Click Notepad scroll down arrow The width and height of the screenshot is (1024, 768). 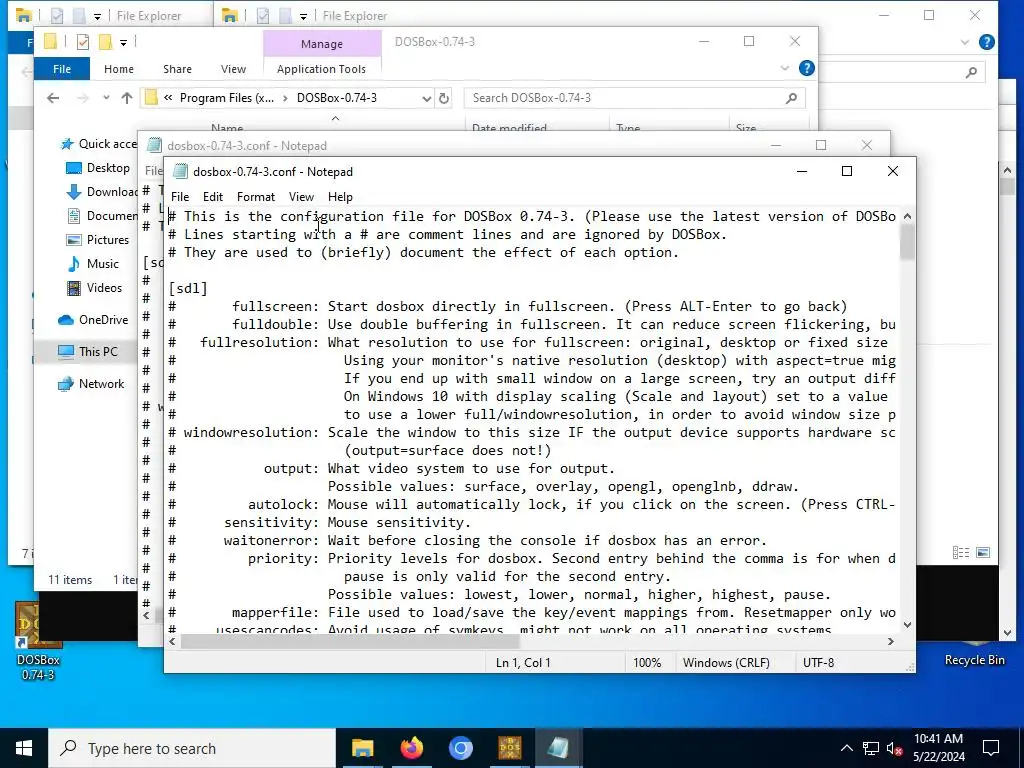(907, 625)
